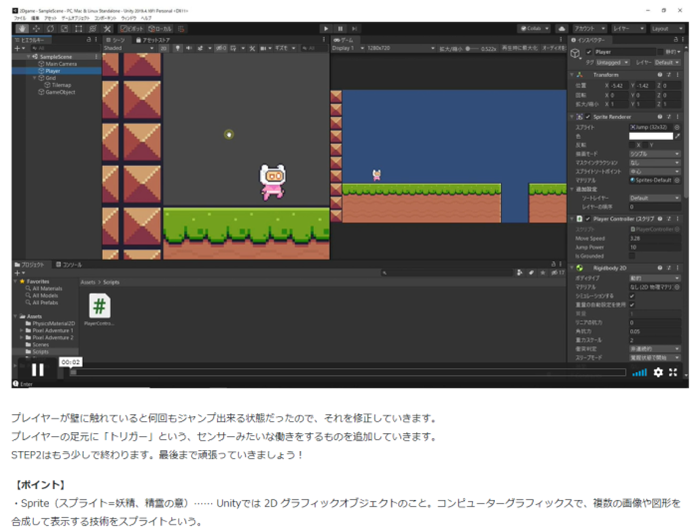The height and width of the screenshot is (530, 698).
Task: Open video player settings gear
Action: pos(658,372)
